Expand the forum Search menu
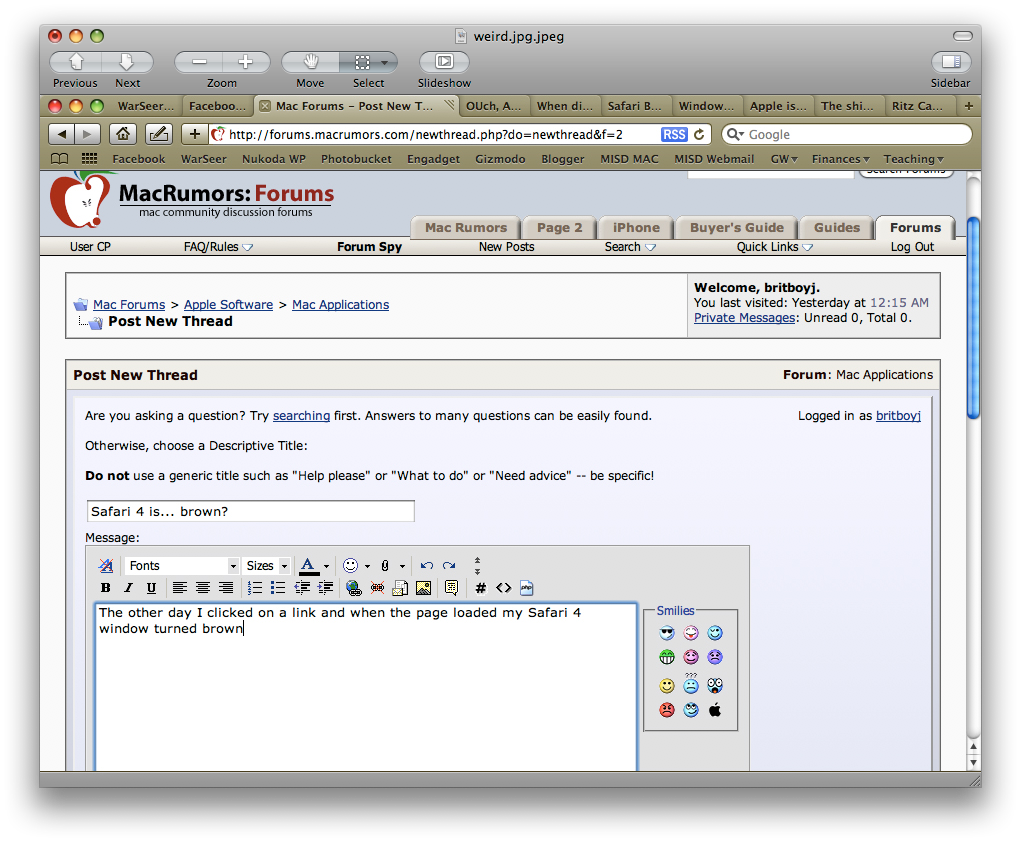 pyautogui.click(x=630, y=247)
